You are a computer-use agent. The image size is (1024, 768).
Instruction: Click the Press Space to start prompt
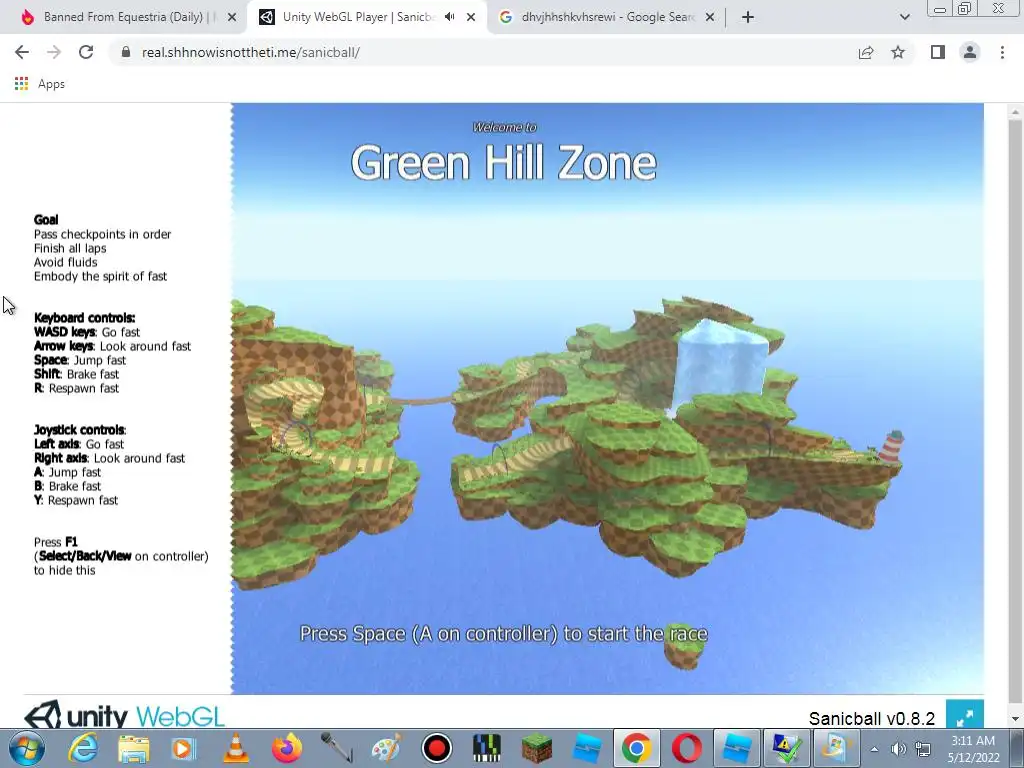click(503, 633)
